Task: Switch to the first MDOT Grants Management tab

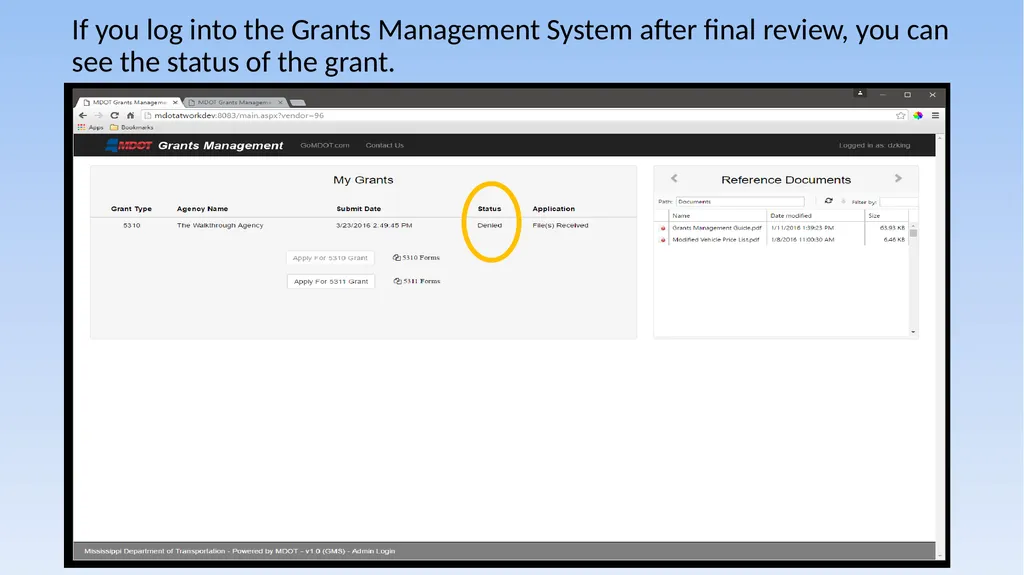Action: pos(128,103)
